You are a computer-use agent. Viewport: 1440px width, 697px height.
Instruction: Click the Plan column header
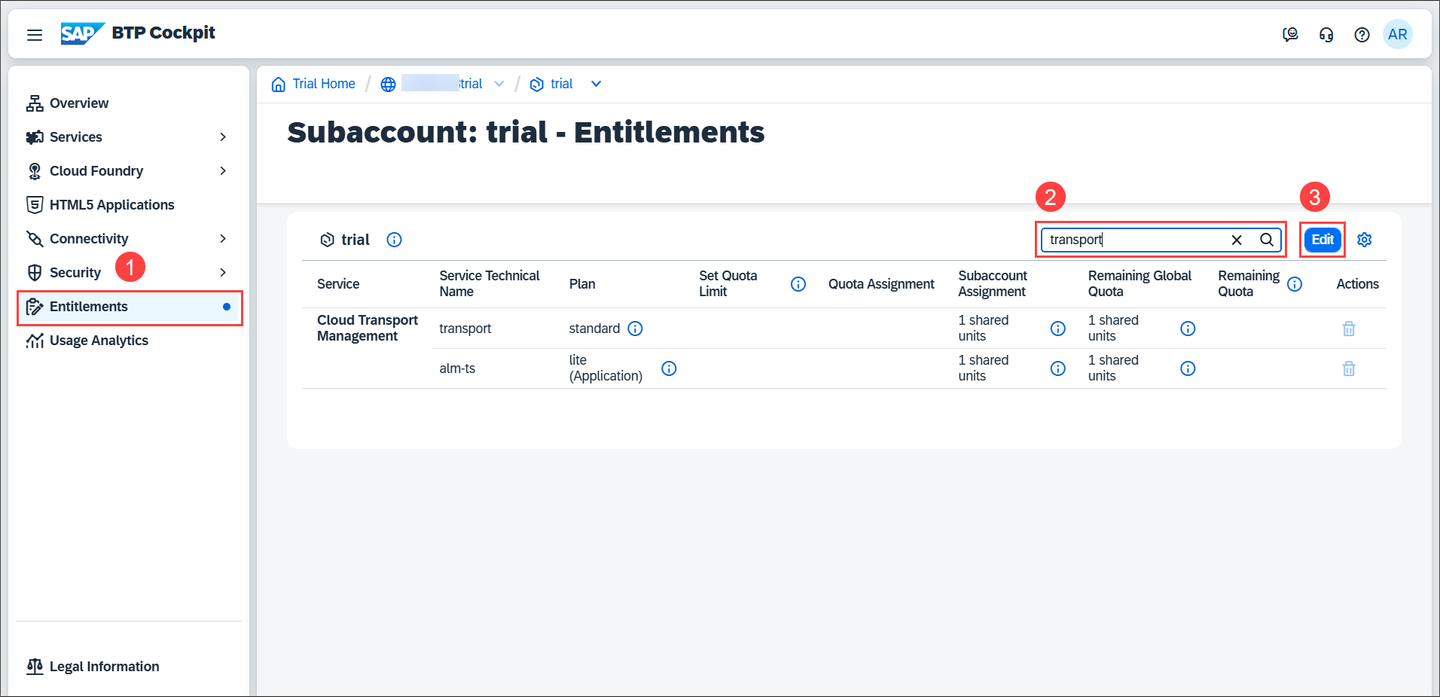tap(582, 284)
